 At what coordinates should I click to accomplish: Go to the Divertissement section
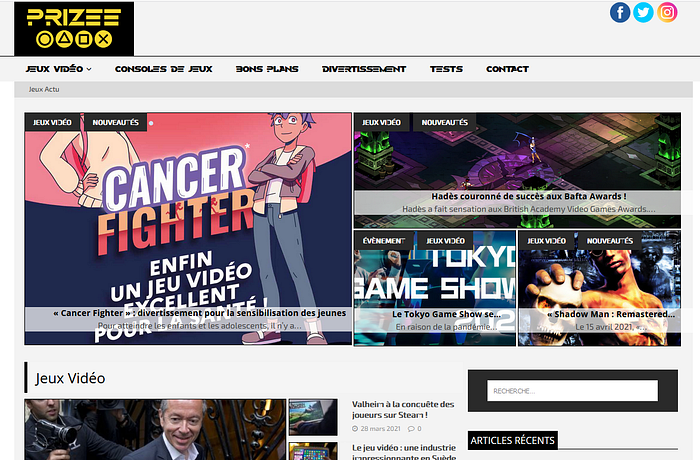click(x=364, y=69)
